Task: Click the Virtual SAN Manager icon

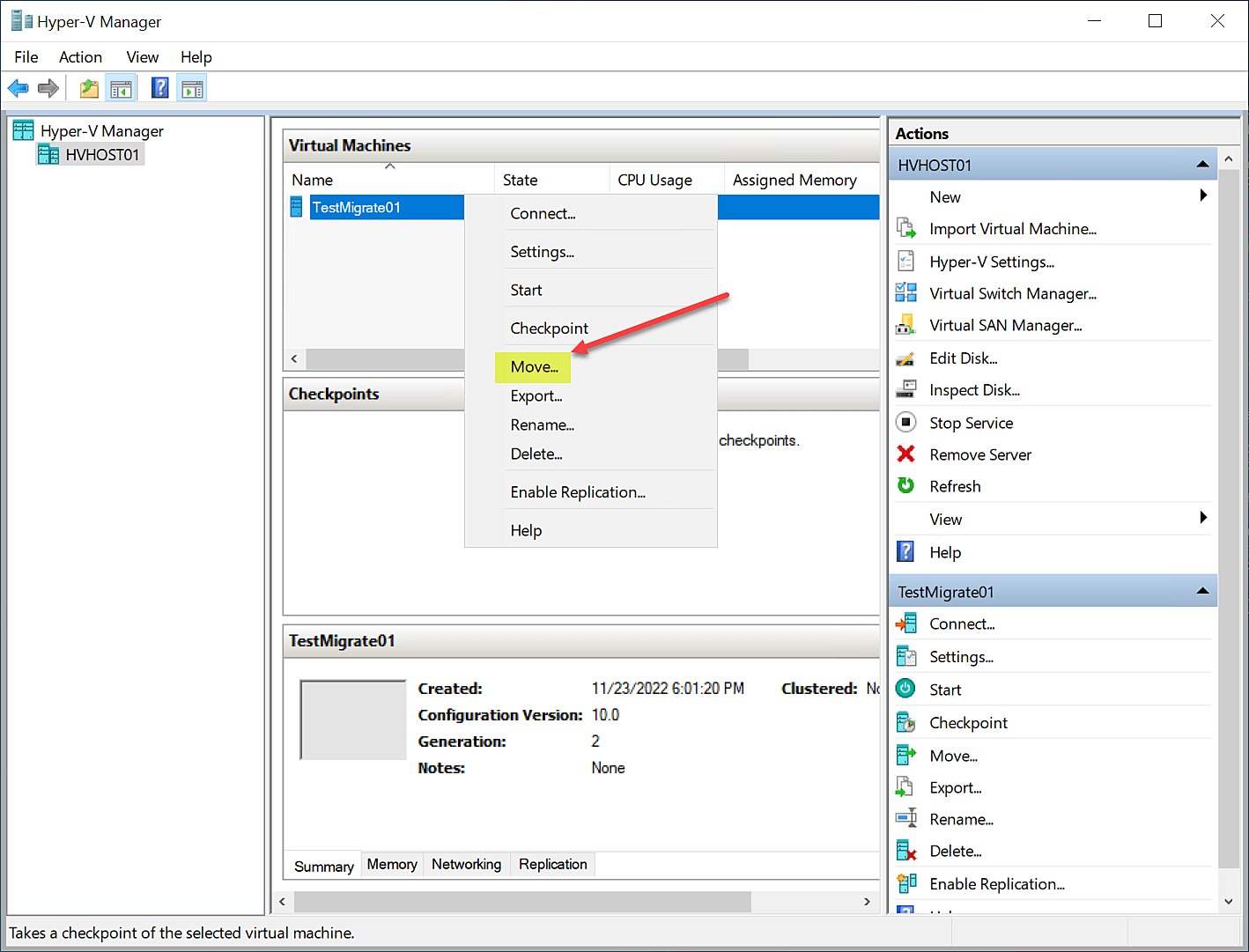Action: pyautogui.click(x=905, y=325)
